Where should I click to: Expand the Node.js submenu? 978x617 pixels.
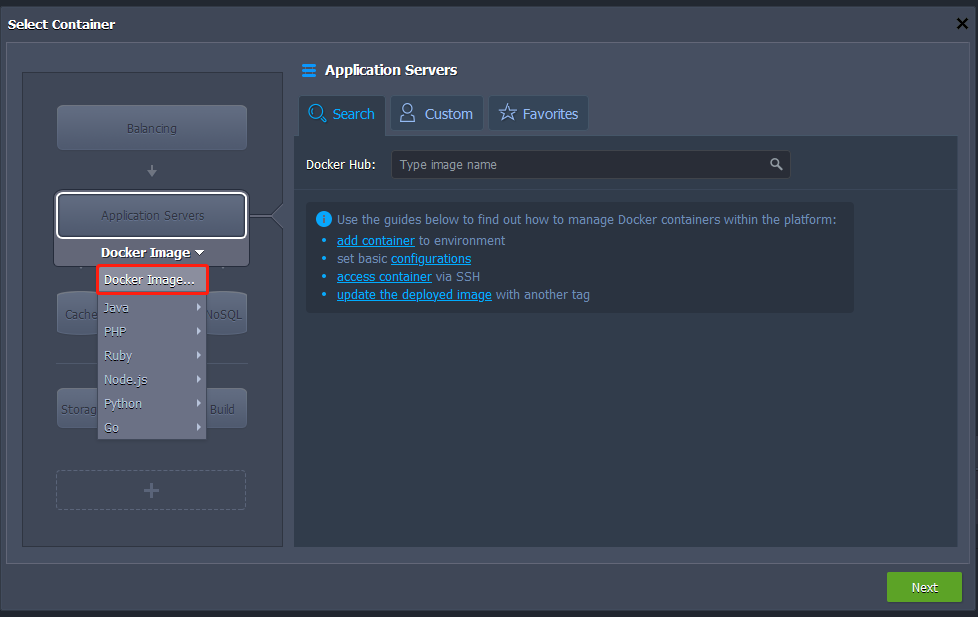click(152, 380)
